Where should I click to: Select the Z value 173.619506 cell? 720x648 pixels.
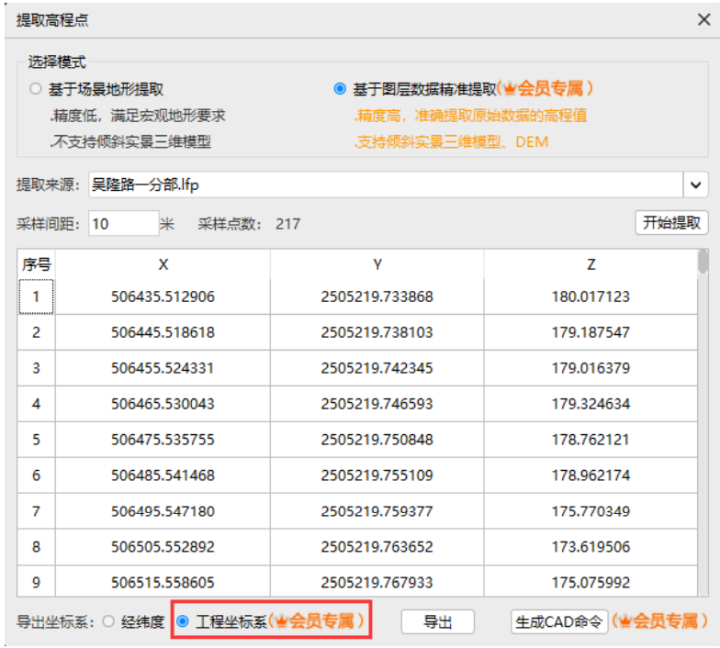pyautogui.click(x=591, y=547)
